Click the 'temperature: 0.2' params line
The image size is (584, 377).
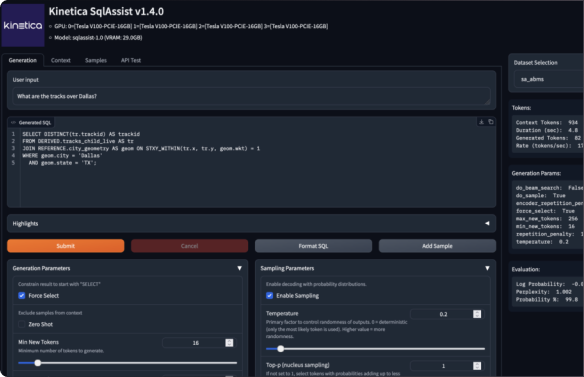click(542, 242)
